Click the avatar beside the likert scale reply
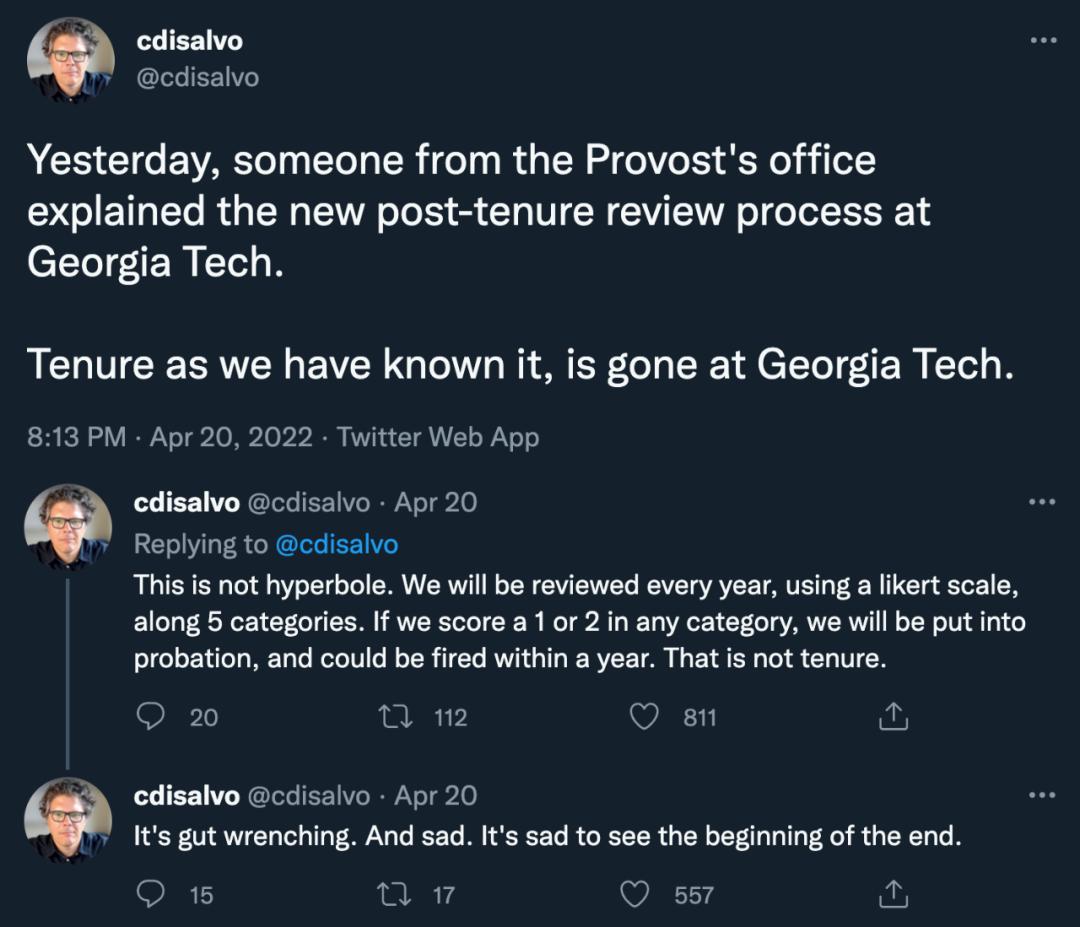 68,528
